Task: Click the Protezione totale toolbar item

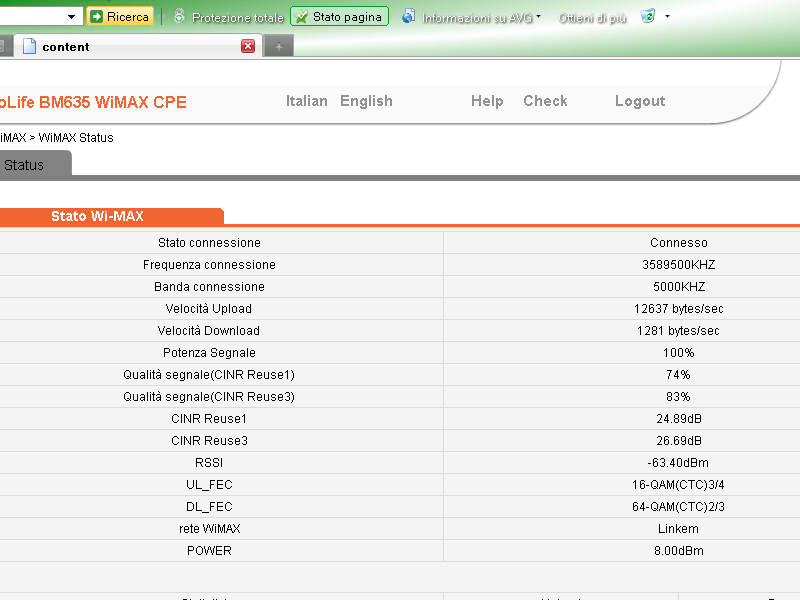Action: coord(229,17)
